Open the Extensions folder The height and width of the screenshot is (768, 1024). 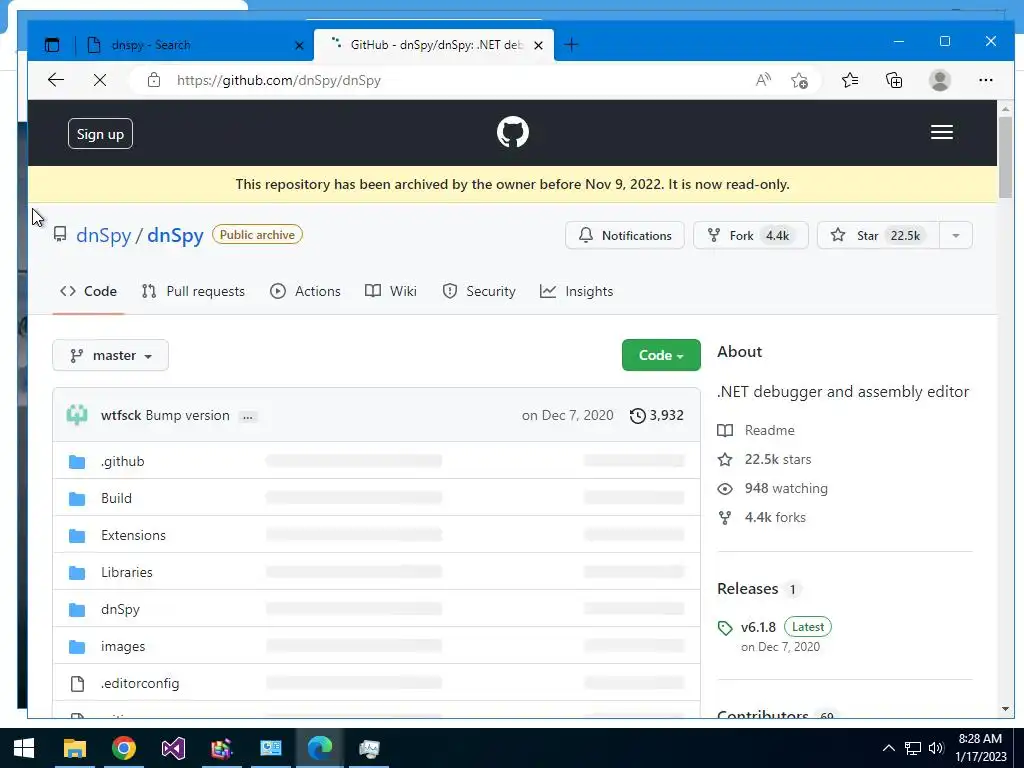click(133, 536)
